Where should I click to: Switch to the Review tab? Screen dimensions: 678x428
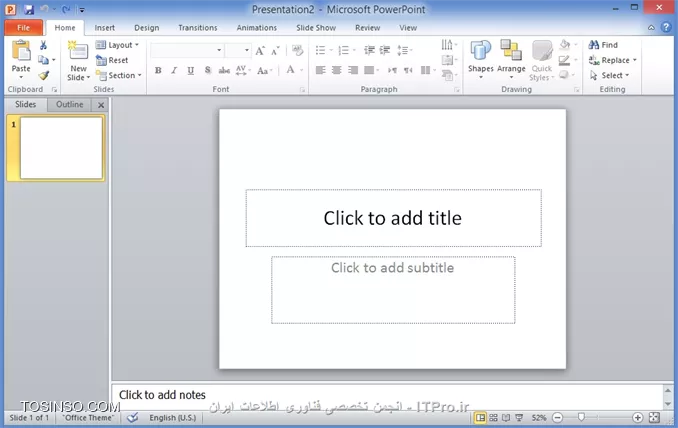(x=368, y=28)
